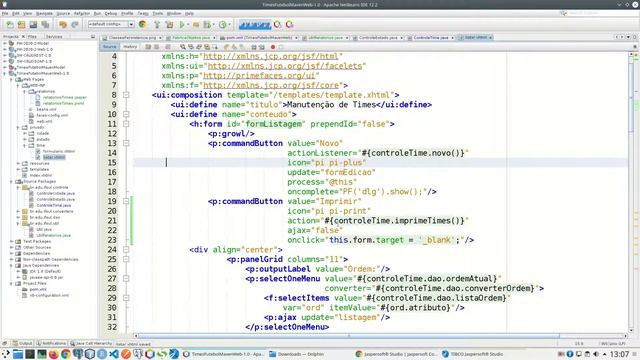The width and height of the screenshot is (640, 360).
Task: Collapse code fold at line 8
Action: point(126,95)
